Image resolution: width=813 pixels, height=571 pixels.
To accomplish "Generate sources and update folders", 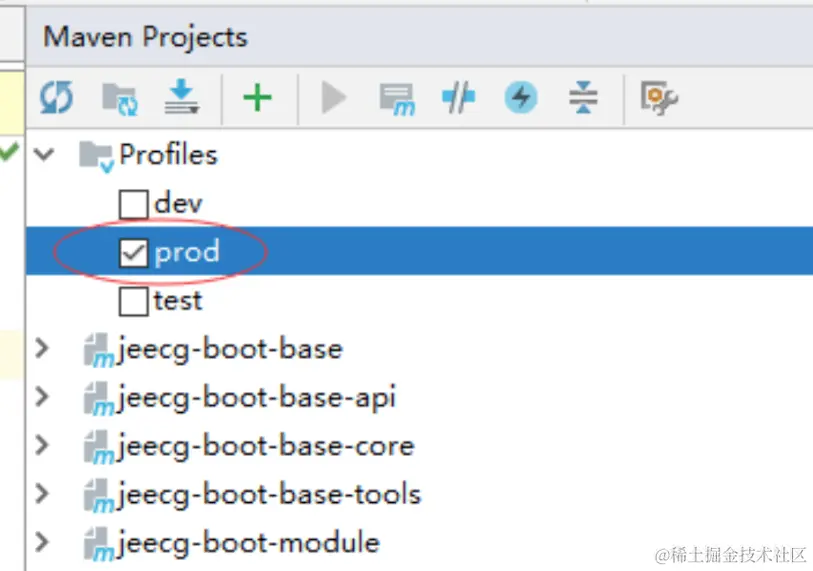I will 120,99.
